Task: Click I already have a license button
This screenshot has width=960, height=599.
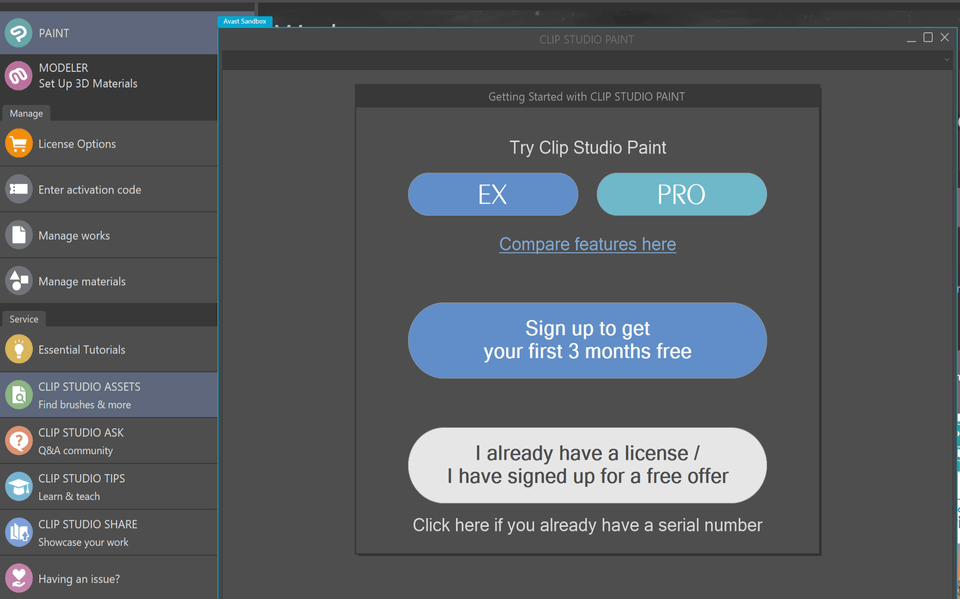Action: pyautogui.click(x=587, y=465)
